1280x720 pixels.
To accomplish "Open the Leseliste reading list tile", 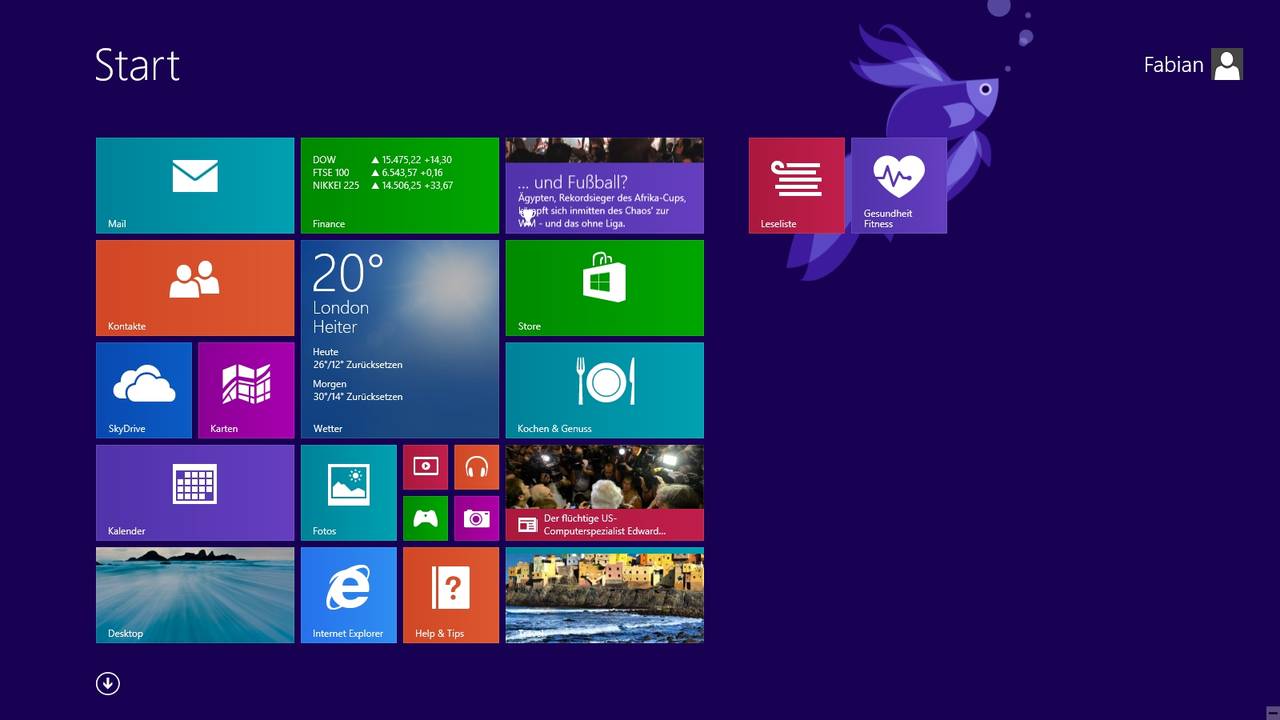I will pyautogui.click(x=796, y=185).
